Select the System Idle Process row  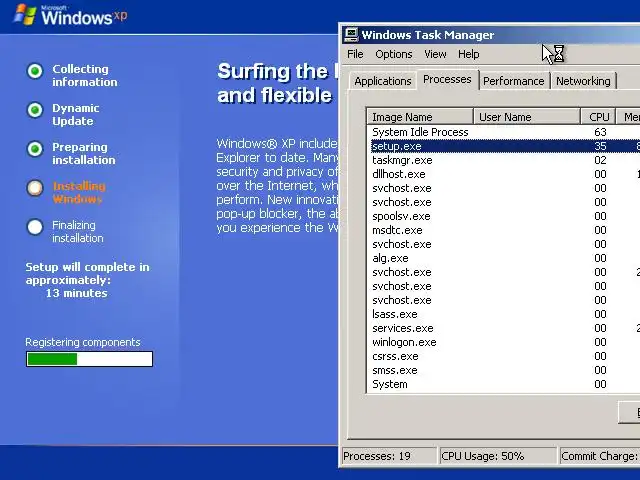coord(504,132)
